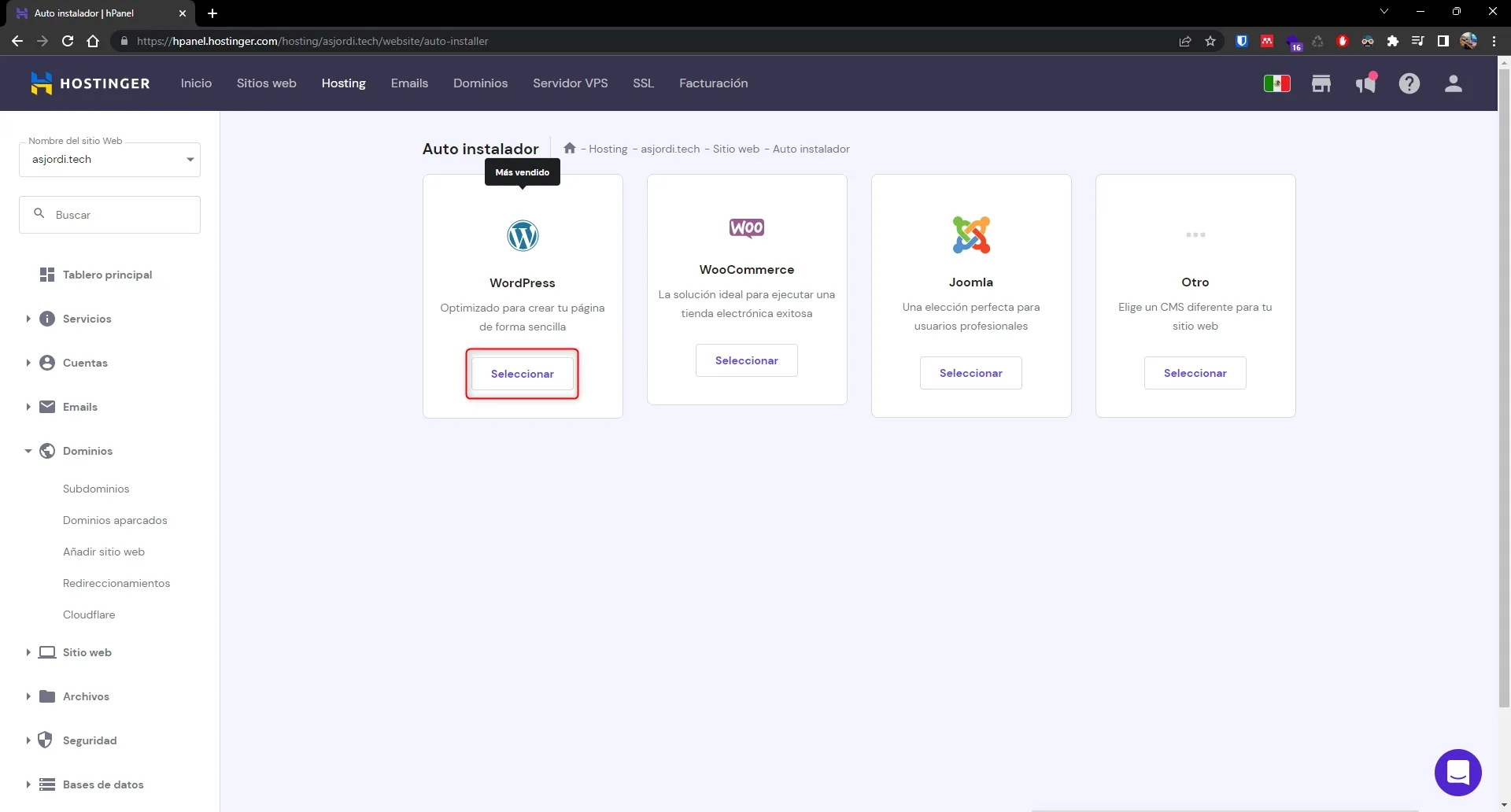Bookmark this page with the star icon

point(1210,41)
